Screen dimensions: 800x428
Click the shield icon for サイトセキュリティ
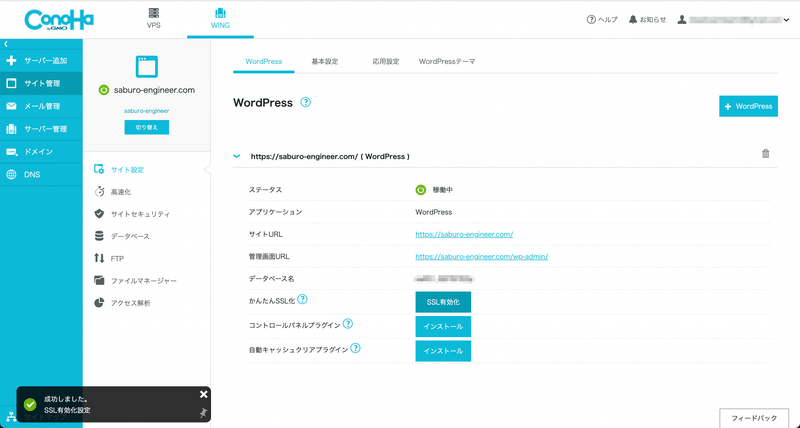coord(99,214)
